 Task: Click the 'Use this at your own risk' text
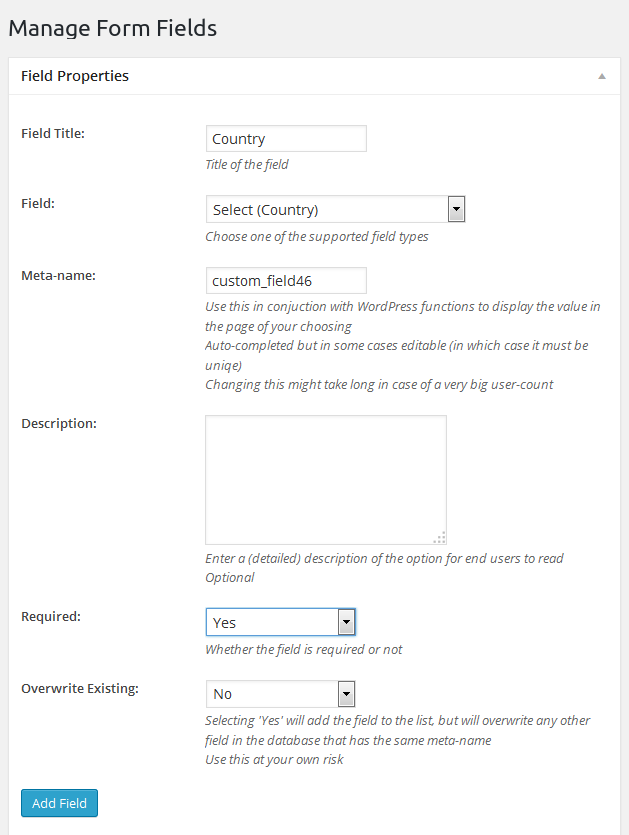point(275,760)
